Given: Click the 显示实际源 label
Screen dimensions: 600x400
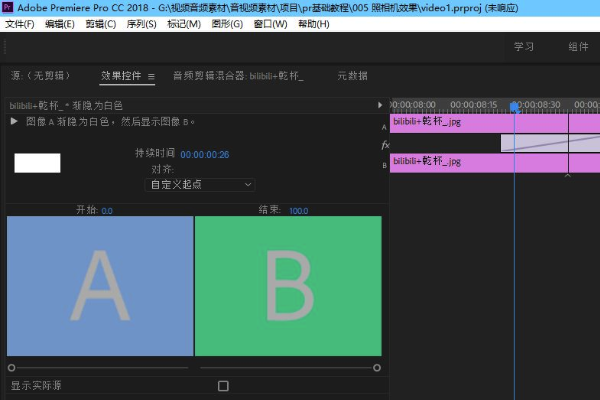Looking at the screenshot, I should click(x=36, y=385).
